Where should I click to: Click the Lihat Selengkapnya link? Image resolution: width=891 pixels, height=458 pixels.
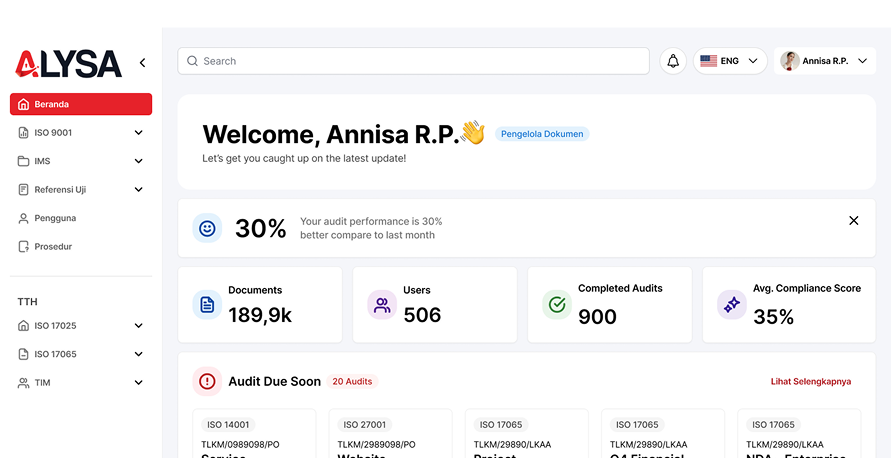pyautogui.click(x=810, y=381)
